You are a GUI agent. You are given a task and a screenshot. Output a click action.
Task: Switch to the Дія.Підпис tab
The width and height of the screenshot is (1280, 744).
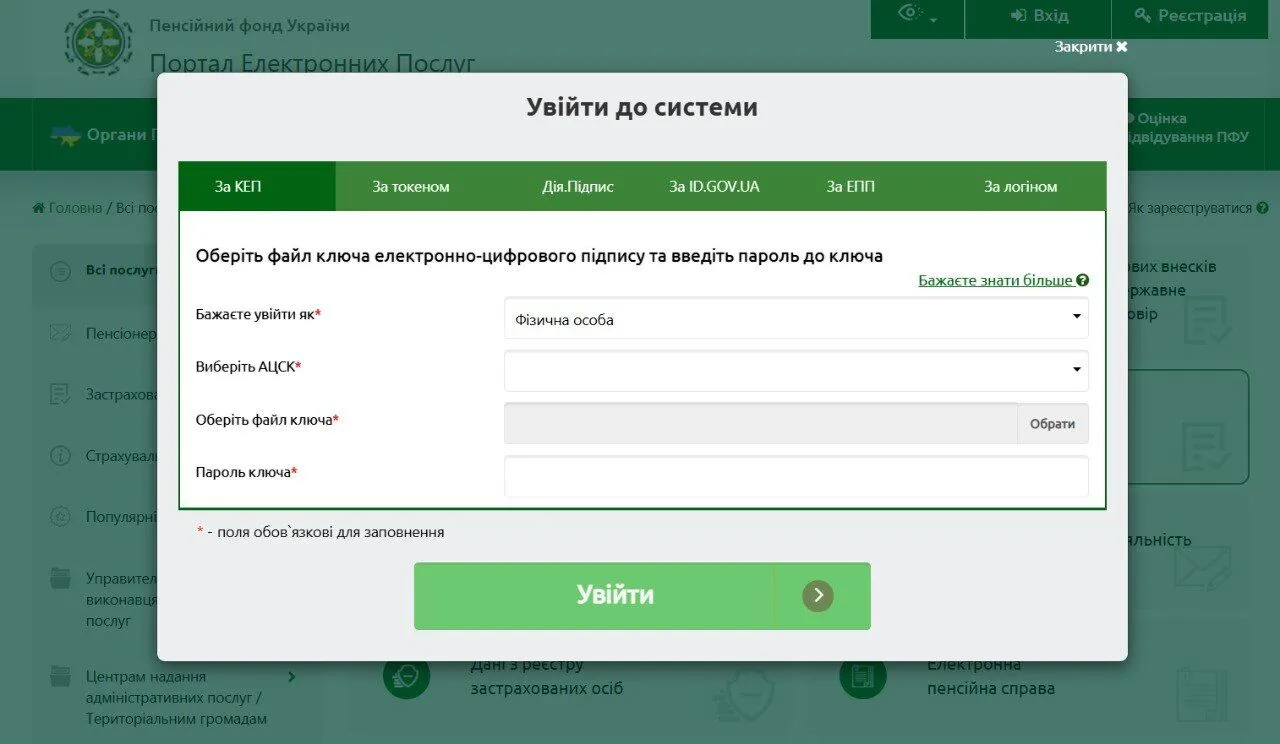[x=577, y=186]
